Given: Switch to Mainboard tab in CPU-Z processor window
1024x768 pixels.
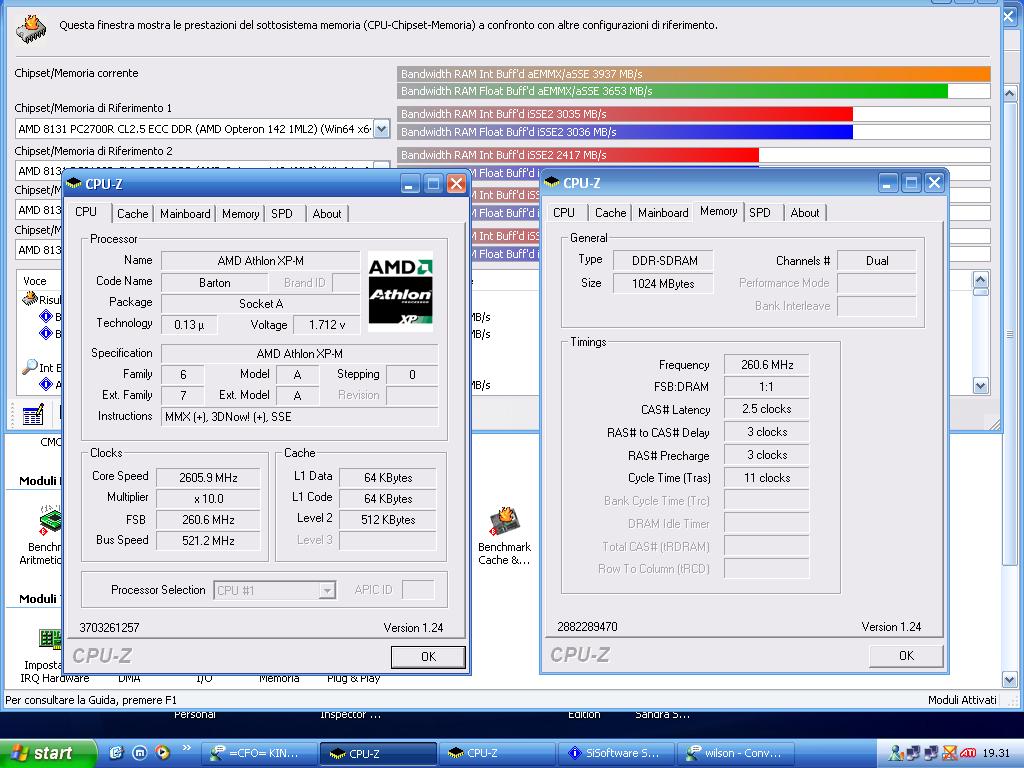Looking at the screenshot, I should [x=185, y=214].
